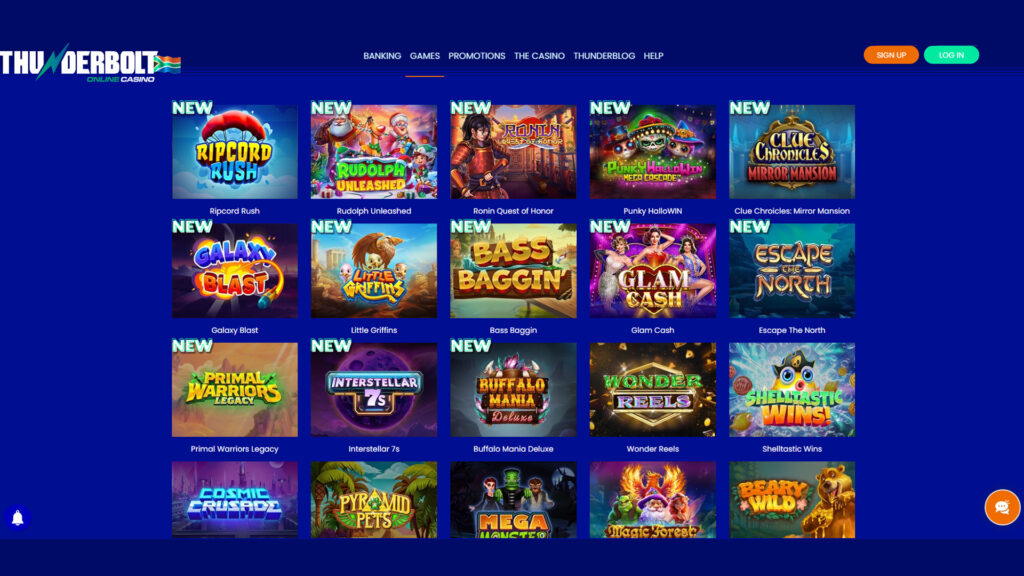Open the Promotions menu item
Image resolution: width=1024 pixels, height=576 pixels.
pyautogui.click(x=477, y=56)
